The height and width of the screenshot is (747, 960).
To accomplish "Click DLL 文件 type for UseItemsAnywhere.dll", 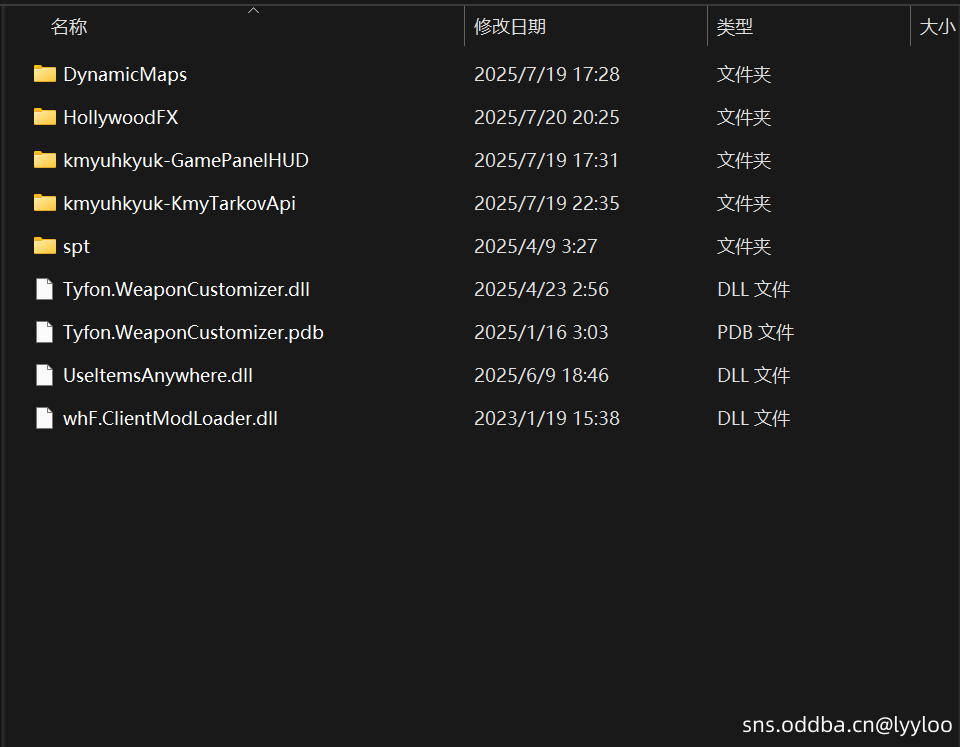I will tap(754, 375).
